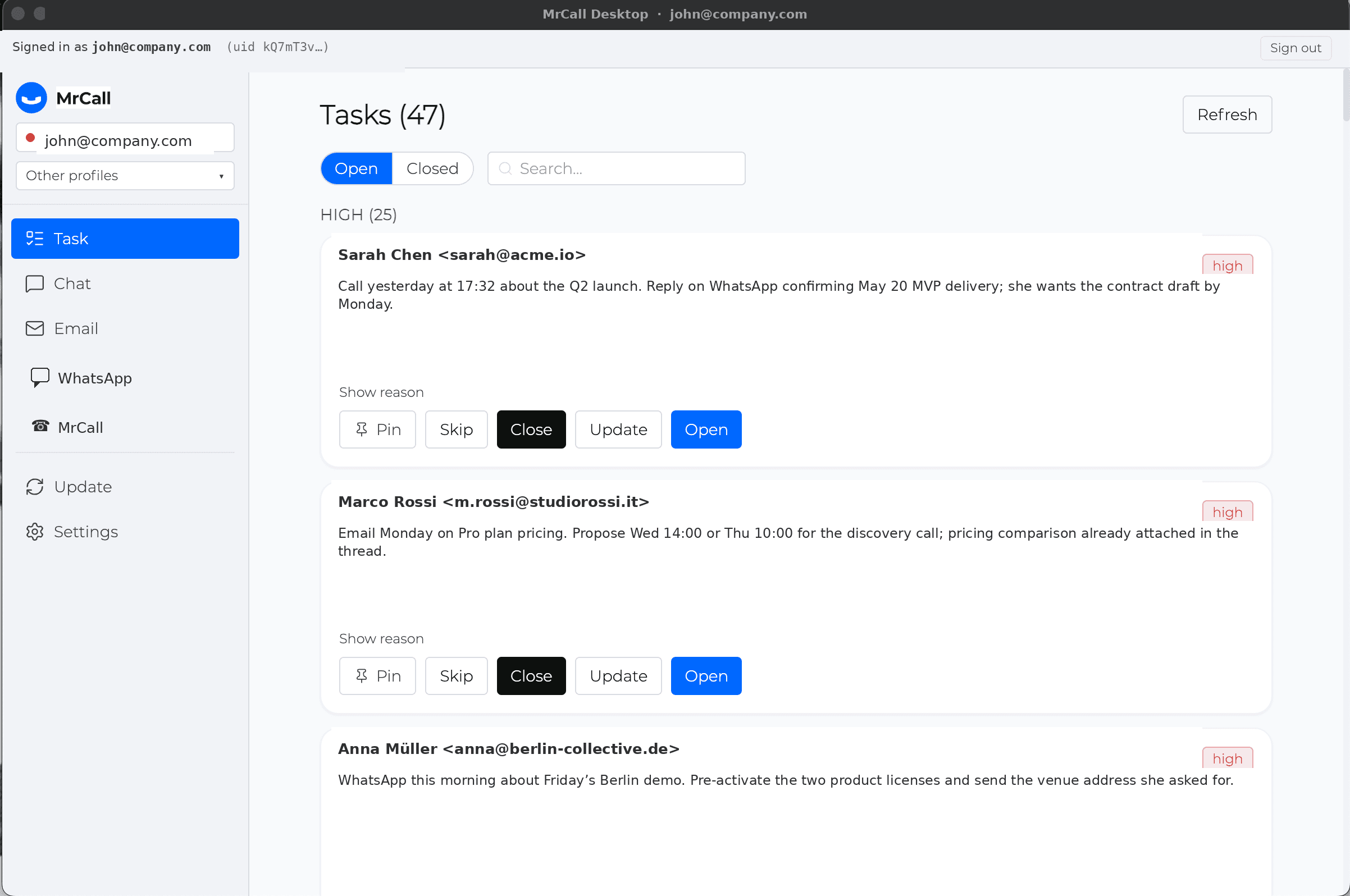
Task: Update Sarah Chen's task
Action: (618, 429)
